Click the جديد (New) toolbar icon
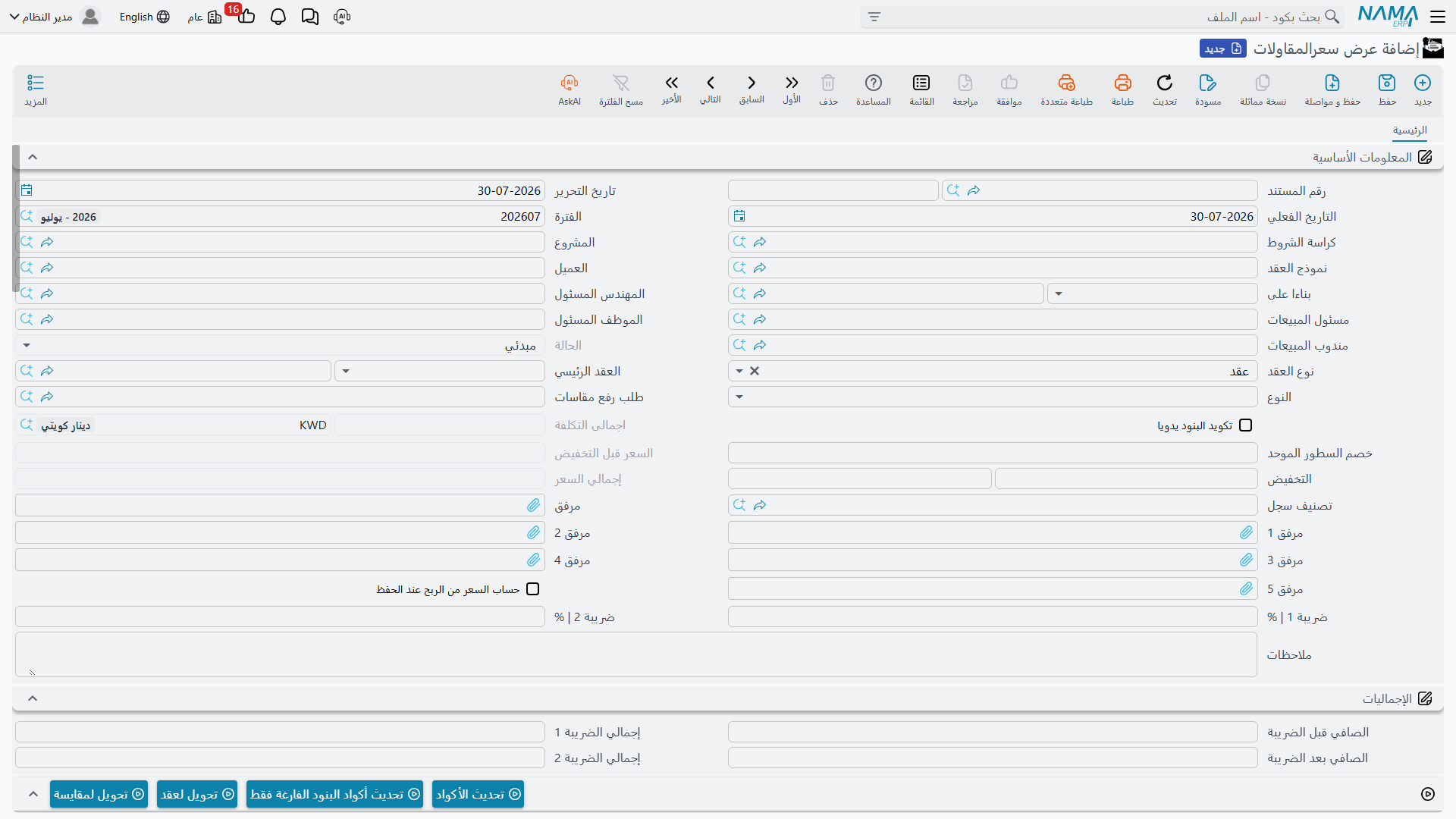 tap(1423, 83)
